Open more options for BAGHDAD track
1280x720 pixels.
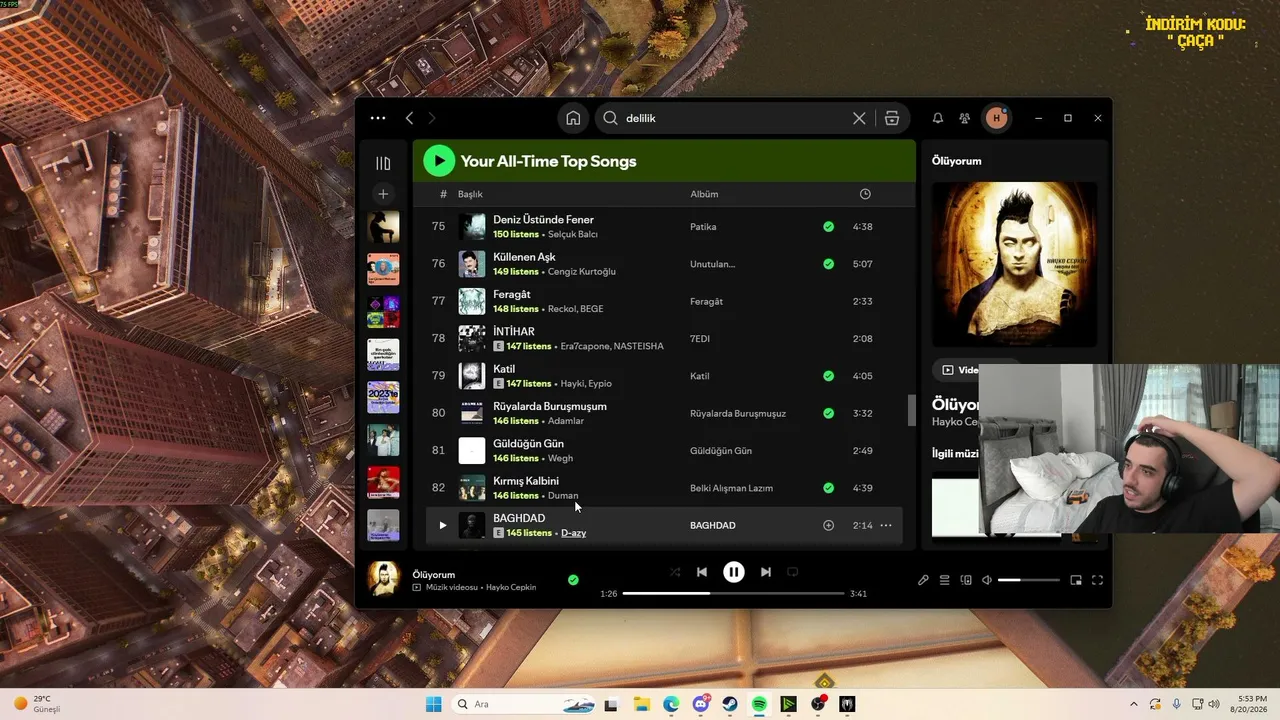886,525
